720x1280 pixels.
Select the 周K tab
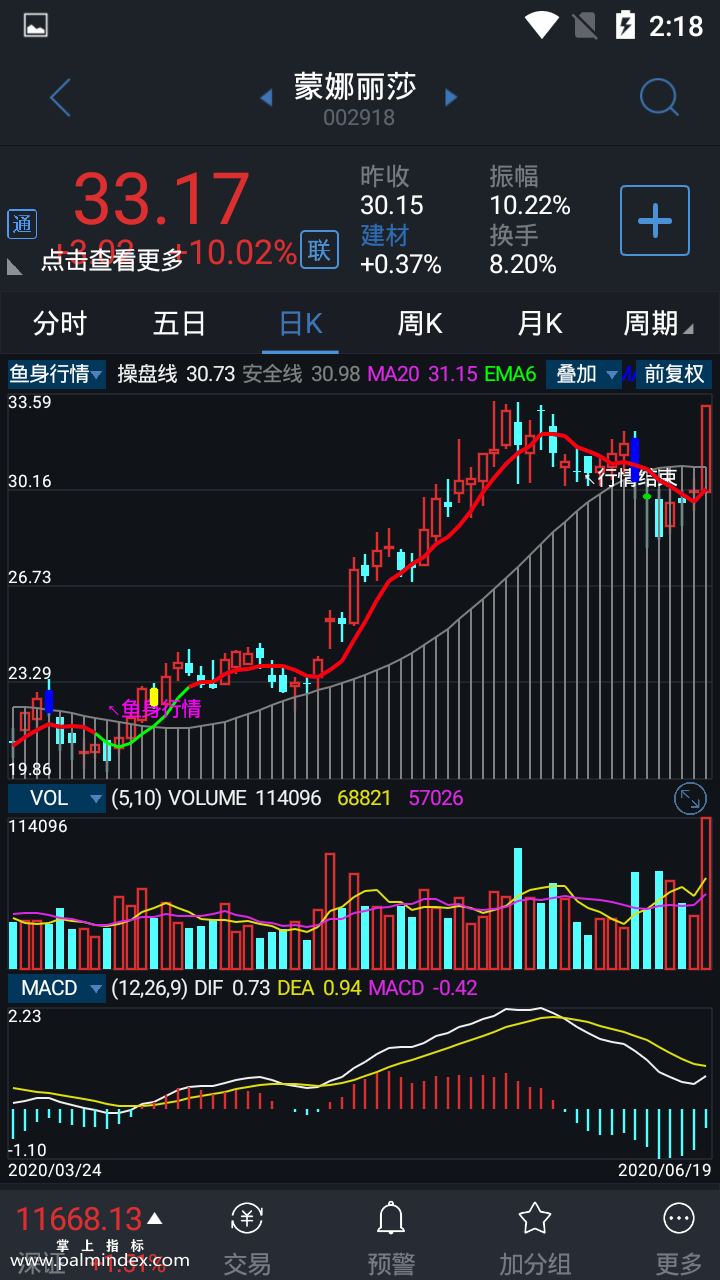point(420,324)
